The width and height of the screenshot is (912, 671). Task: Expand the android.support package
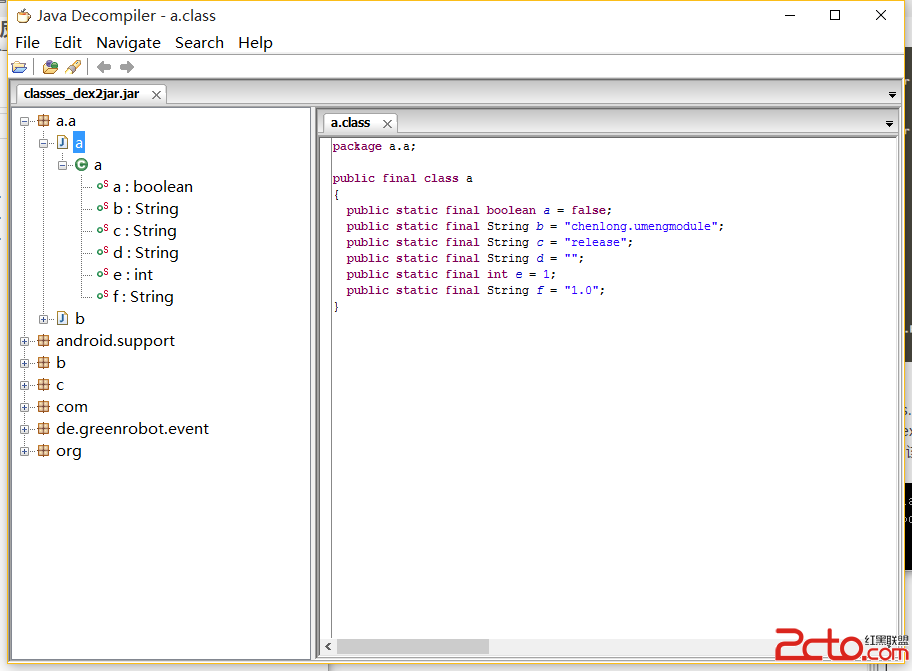click(x=25, y=341)
